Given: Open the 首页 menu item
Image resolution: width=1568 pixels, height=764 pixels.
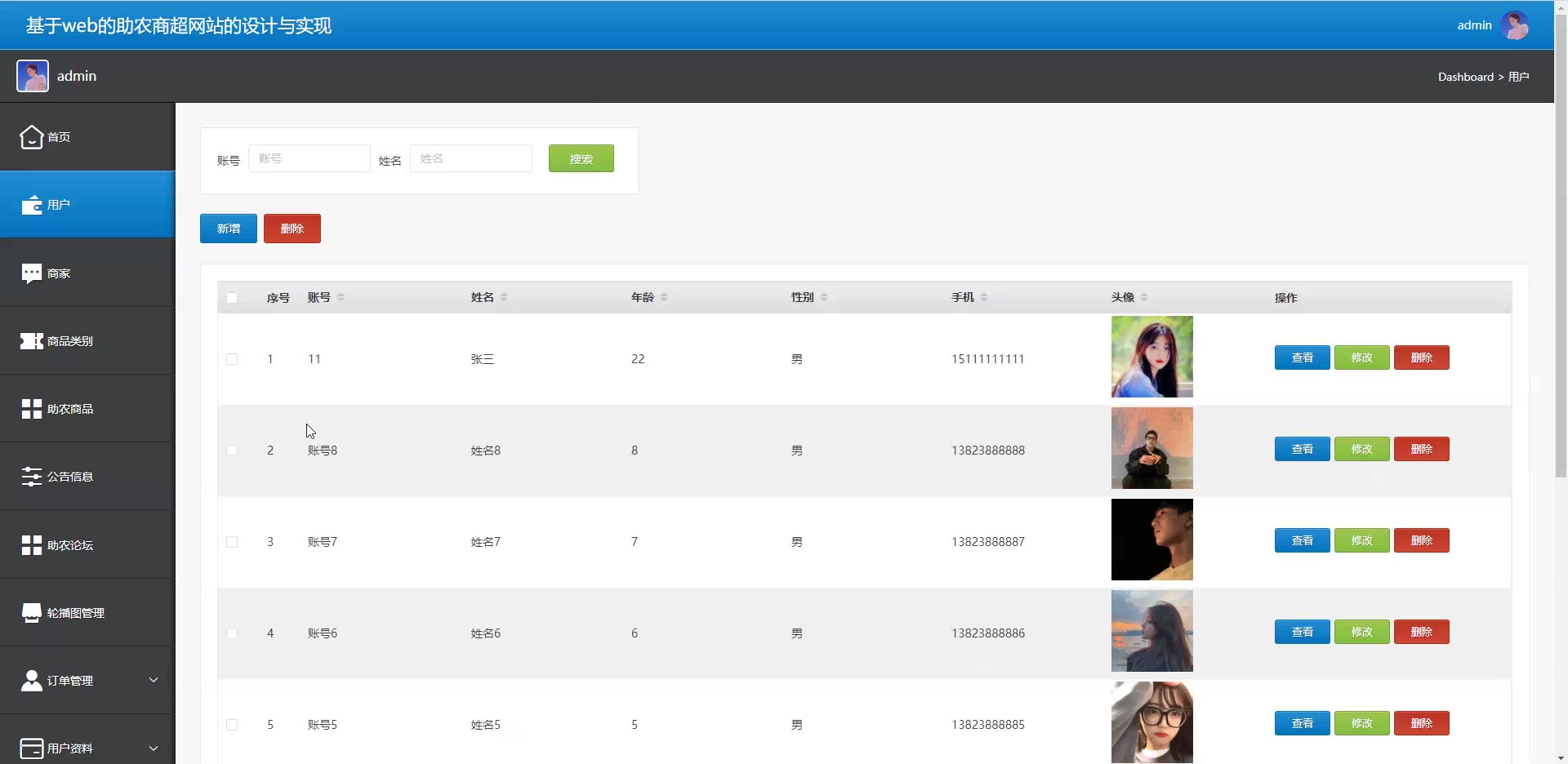Looking at the screenshot, I should coord(87,137).
